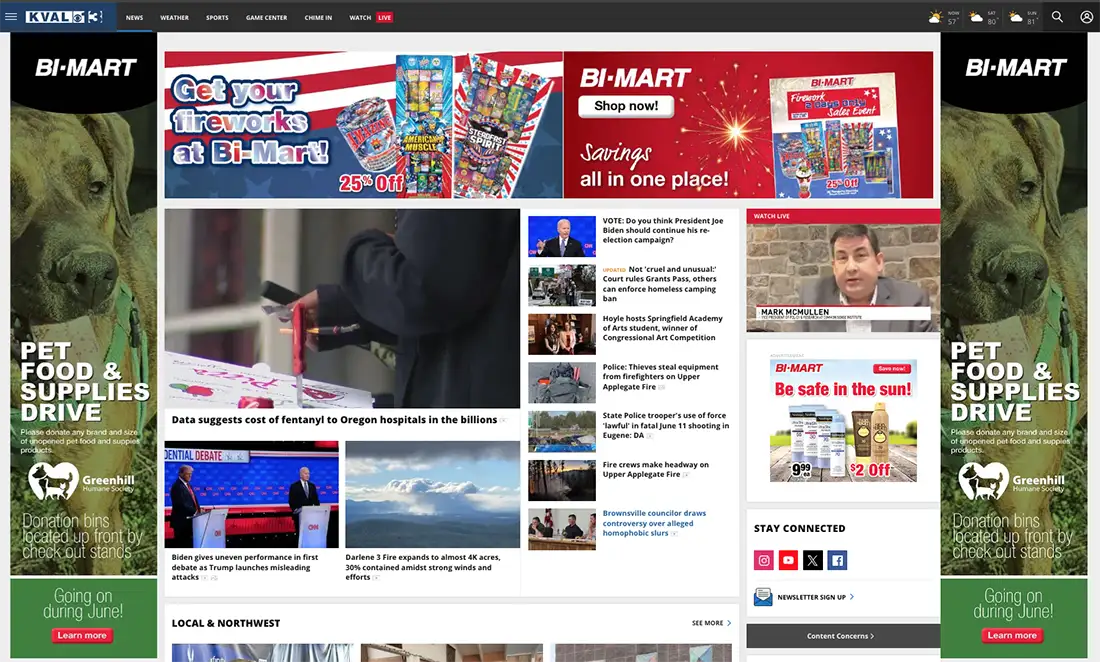The width and height of the screenshot is (1100, 662).
Task: Open KVAL's Facebook page icon
Action: coord(837,560)
